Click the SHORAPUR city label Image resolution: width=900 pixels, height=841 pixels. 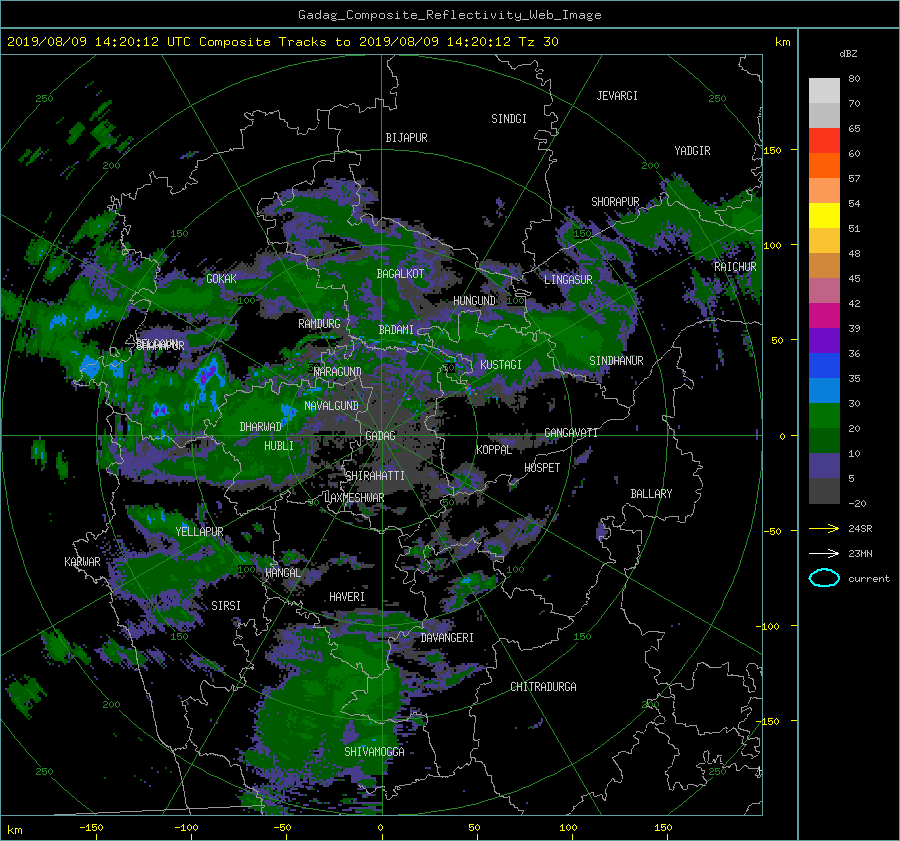(615, 202)
